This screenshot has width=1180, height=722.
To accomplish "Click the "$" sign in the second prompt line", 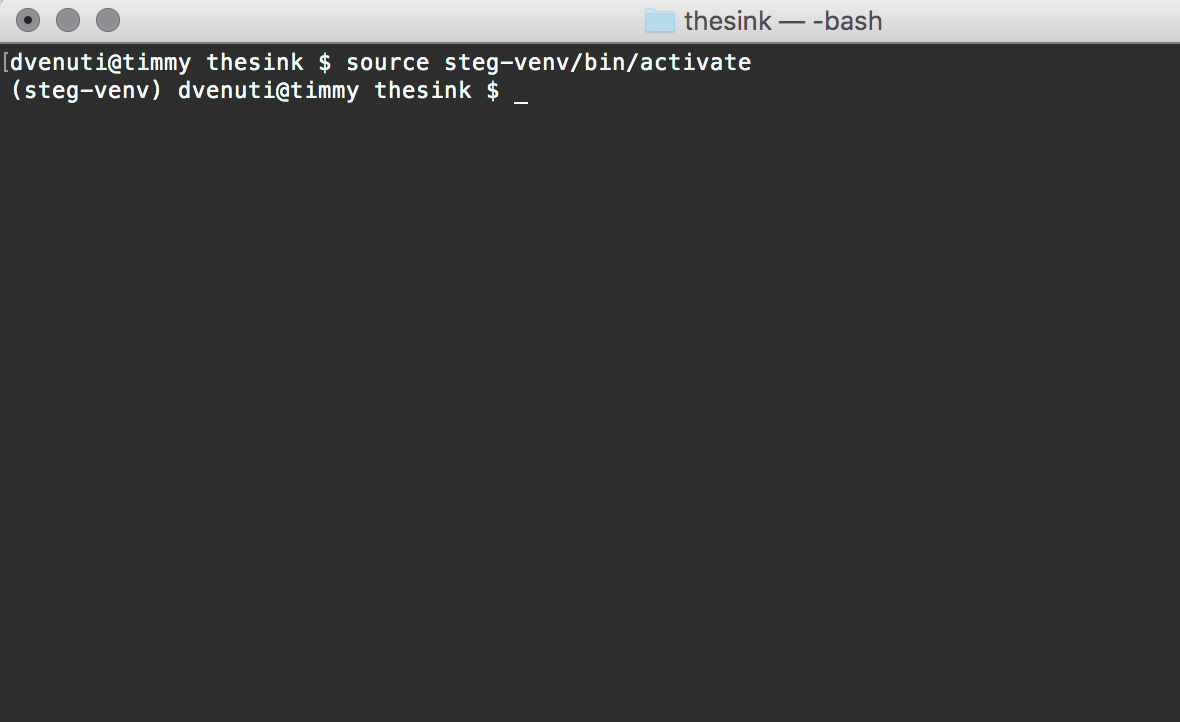I will pos(492,91).
